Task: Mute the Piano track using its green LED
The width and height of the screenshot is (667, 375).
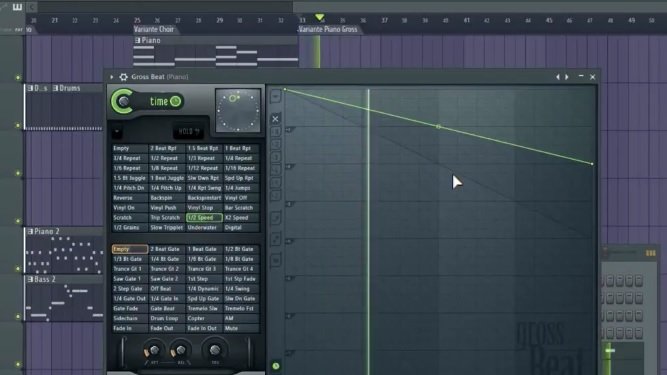Action: 18,78
